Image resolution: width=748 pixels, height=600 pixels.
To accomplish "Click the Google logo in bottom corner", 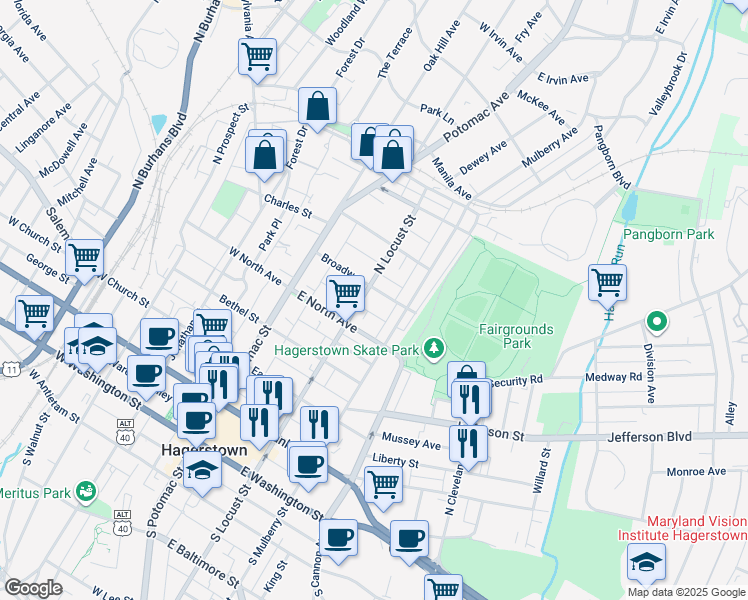I will point(33,588).
